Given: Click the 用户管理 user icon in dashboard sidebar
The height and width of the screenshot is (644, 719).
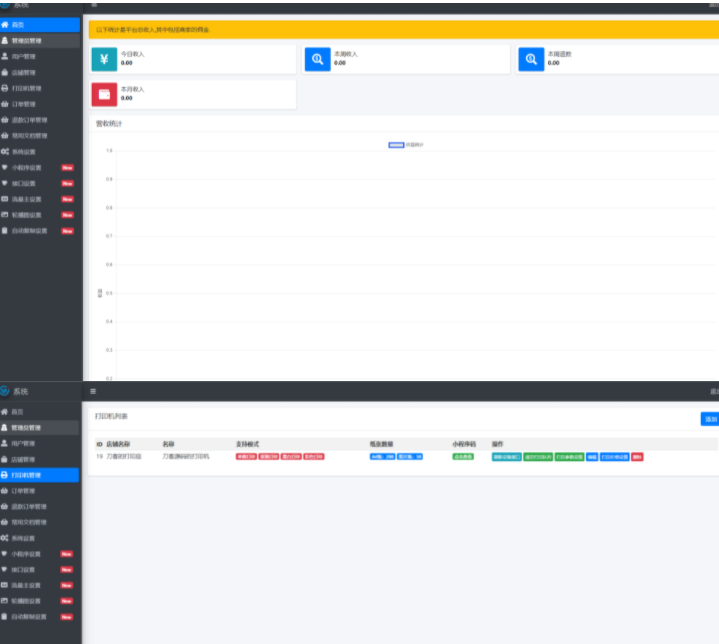Looking at the screenshot, I should tap(5, 56).
